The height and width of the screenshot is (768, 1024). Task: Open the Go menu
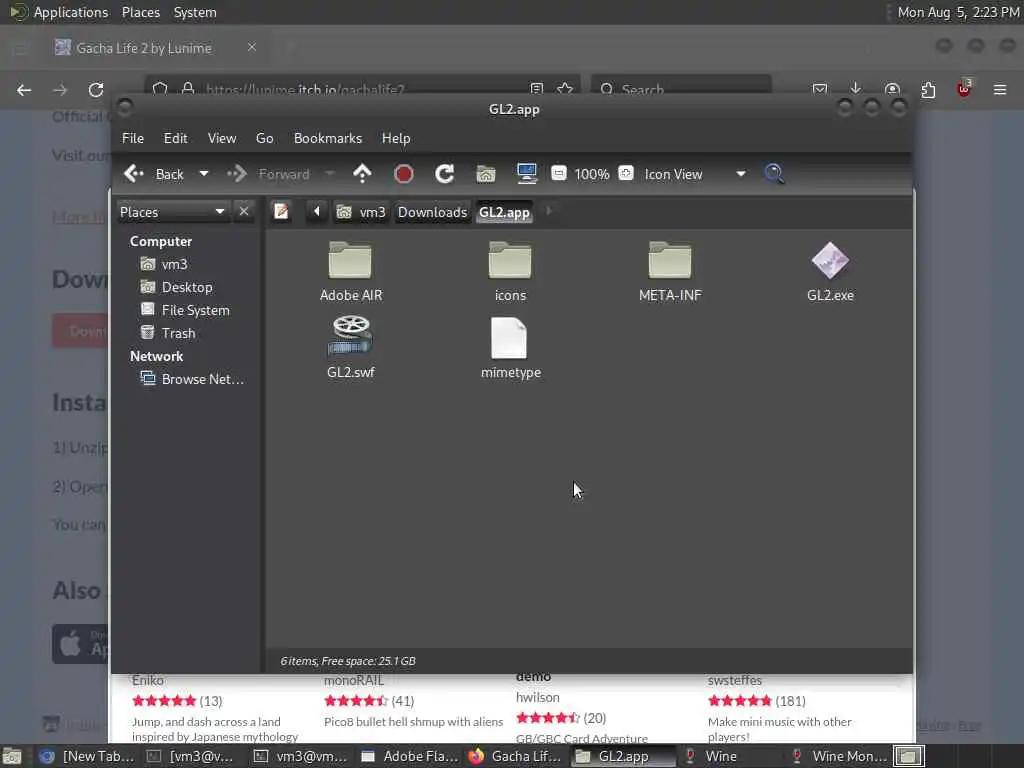[264, 138]
